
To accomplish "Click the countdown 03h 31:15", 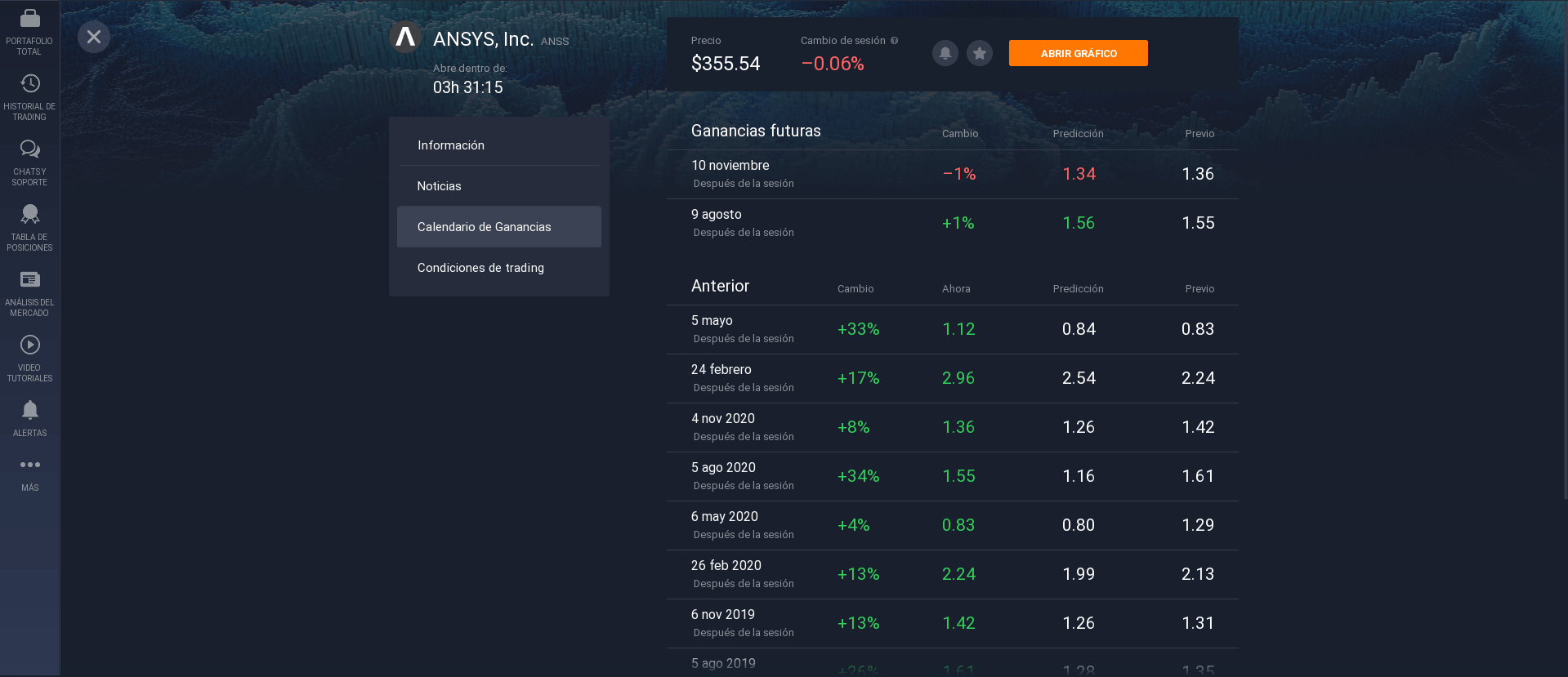I will click(468, 87).
